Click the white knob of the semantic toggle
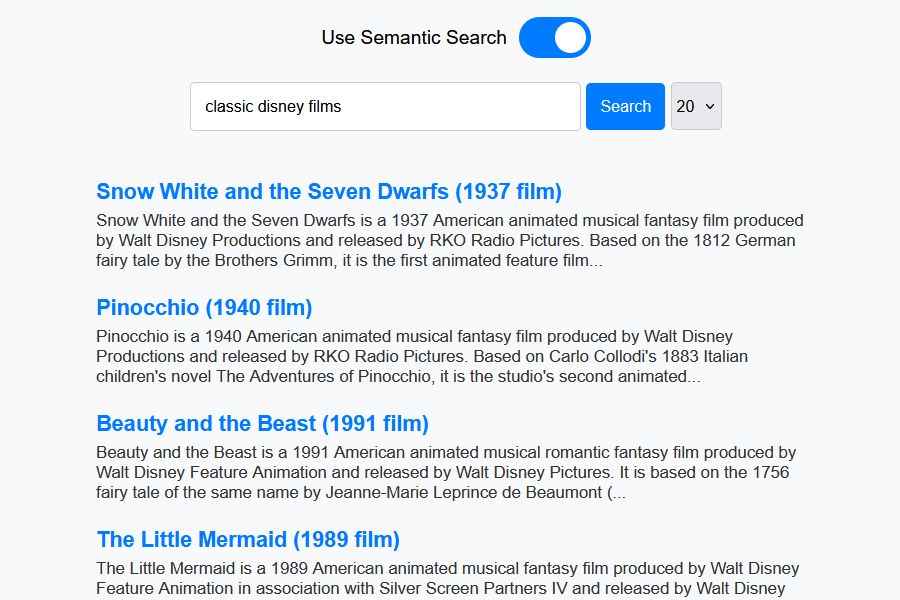This screenshot has height=600, width=900. point(570,38)
